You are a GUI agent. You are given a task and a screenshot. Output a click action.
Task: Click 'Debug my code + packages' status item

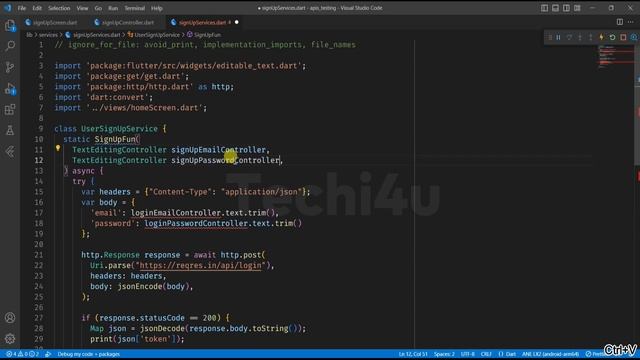coord(89,354)
